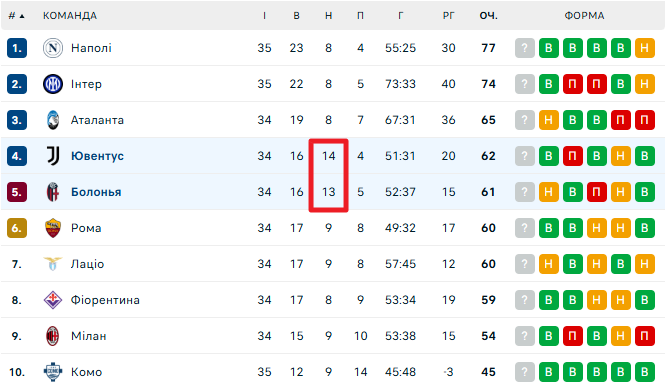This screenshot has width=669, height=388.
Task: Click the КОМАНДА column header
Action: [70, 16]
